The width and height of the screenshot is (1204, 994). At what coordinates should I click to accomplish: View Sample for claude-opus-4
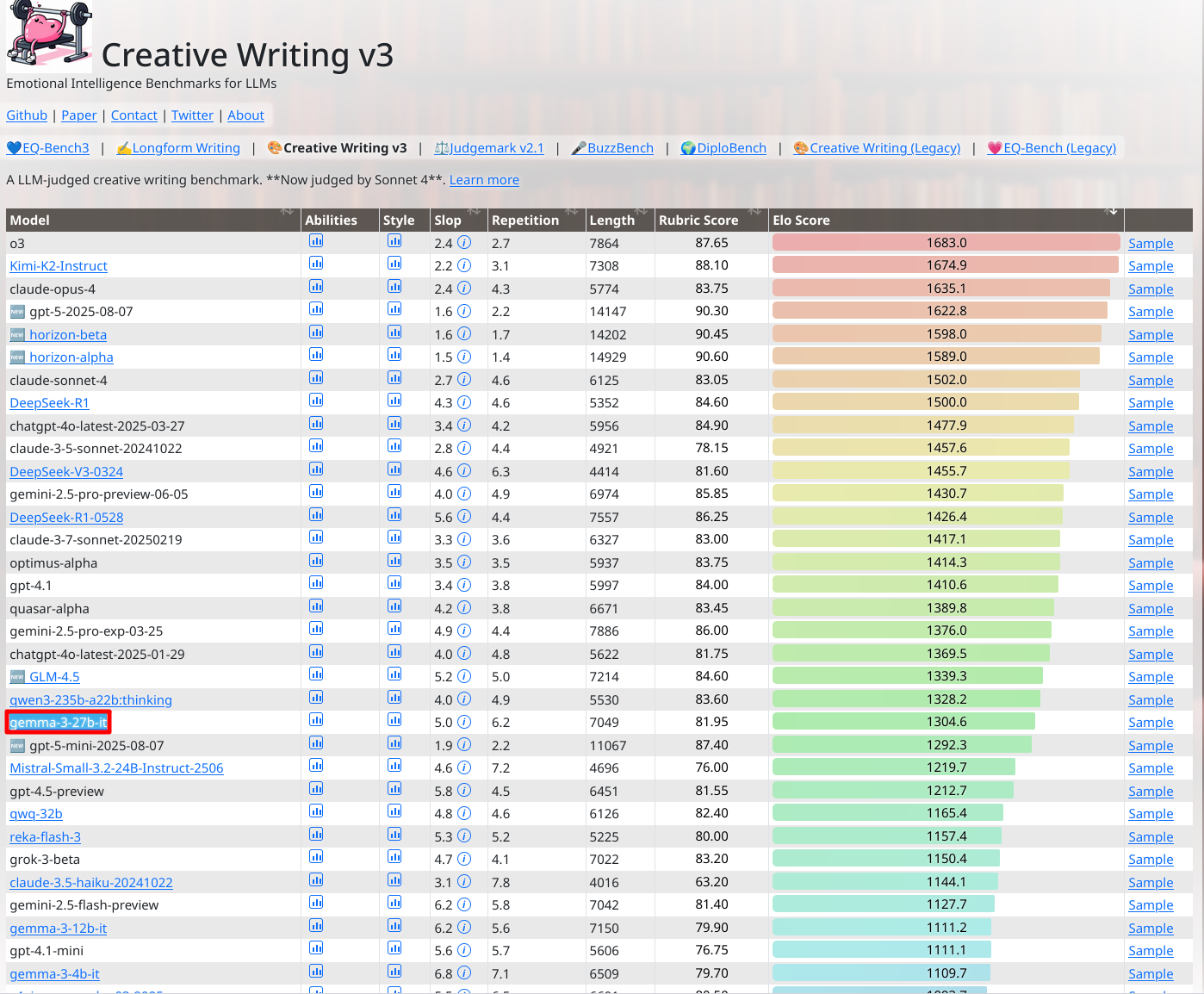point(1151,289)
